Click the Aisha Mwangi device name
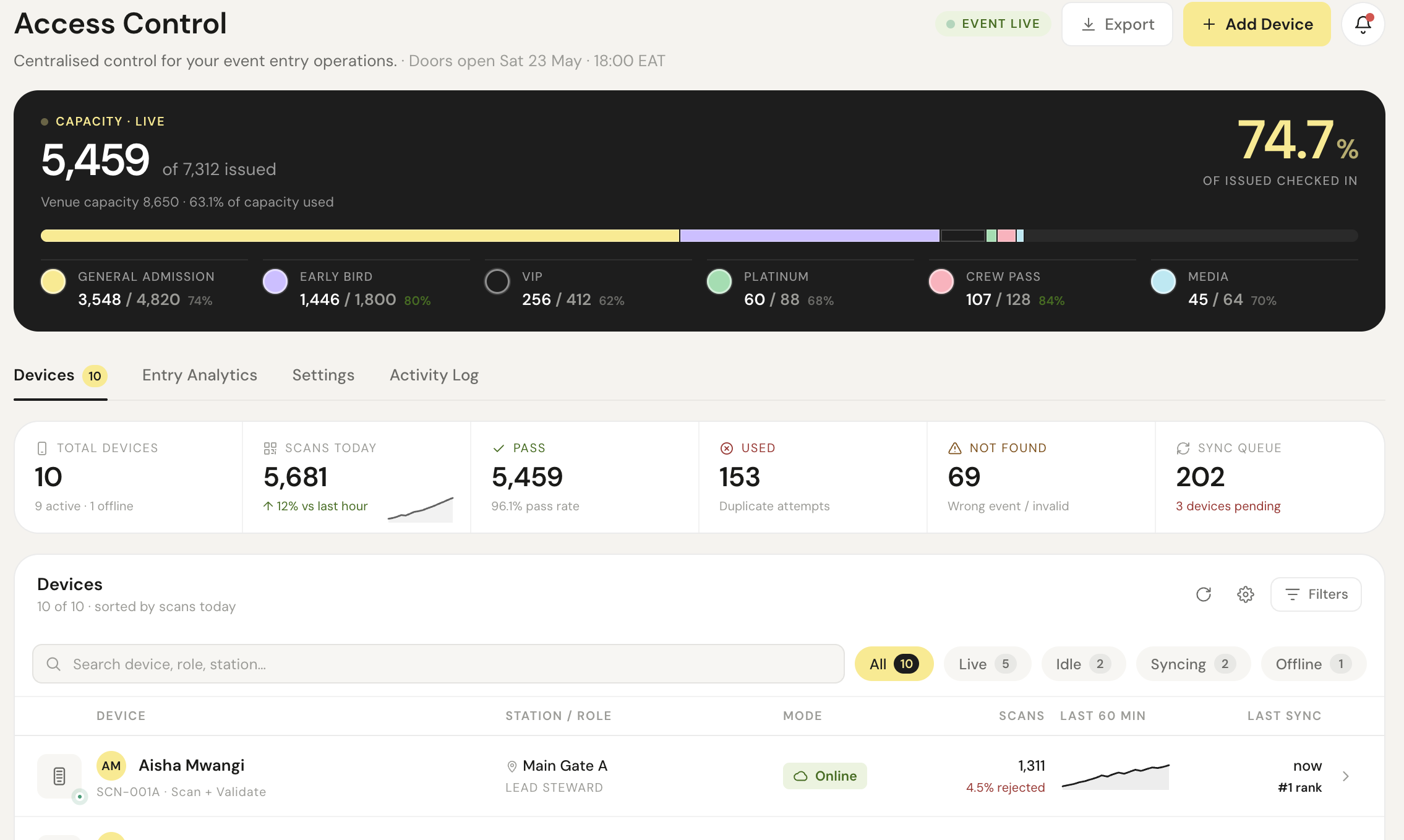 click(192, 766)
